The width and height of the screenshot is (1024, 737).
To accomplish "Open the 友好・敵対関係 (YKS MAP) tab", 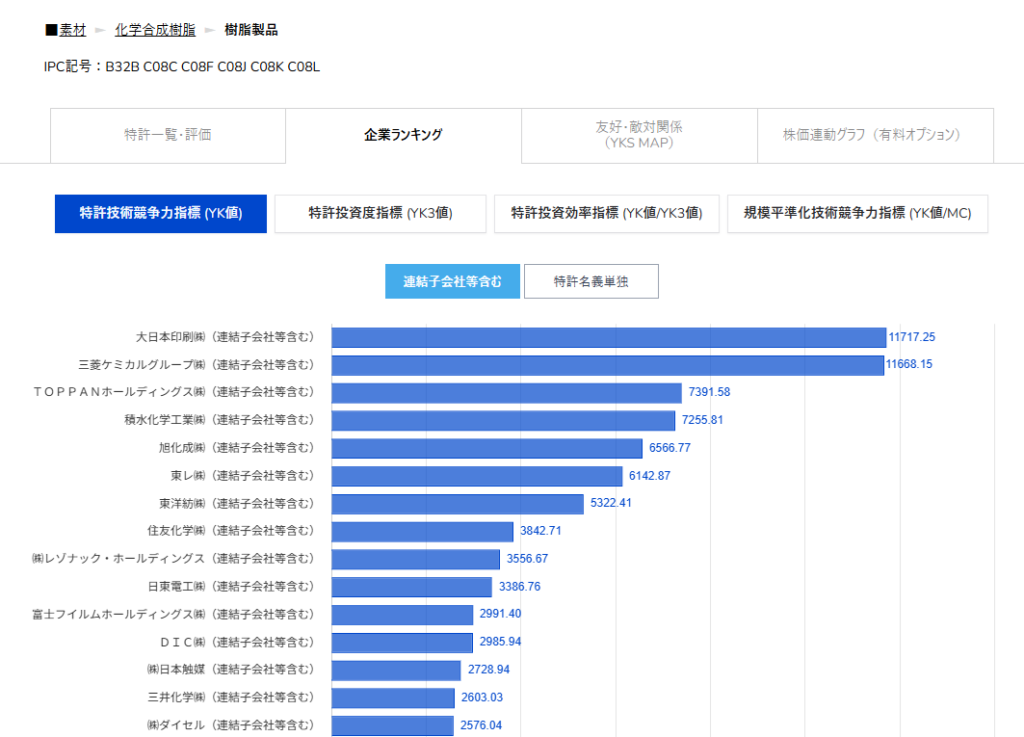I will [639, 135].
